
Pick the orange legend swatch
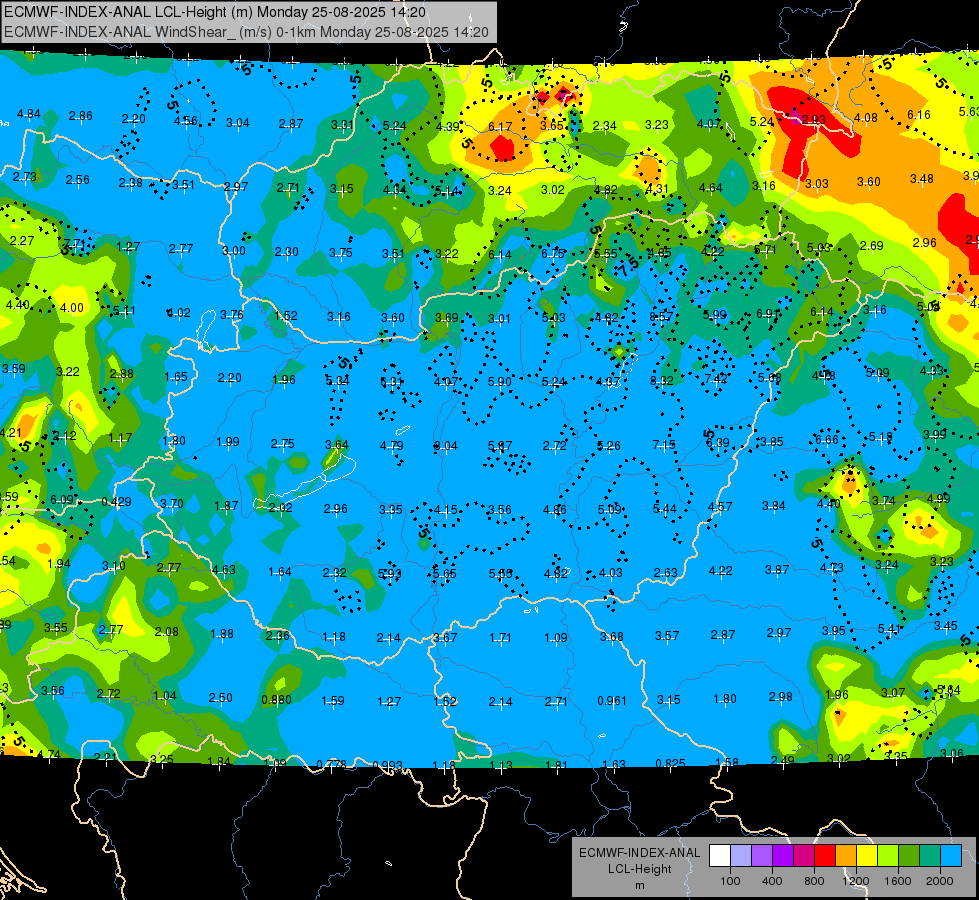coord(846,856)
